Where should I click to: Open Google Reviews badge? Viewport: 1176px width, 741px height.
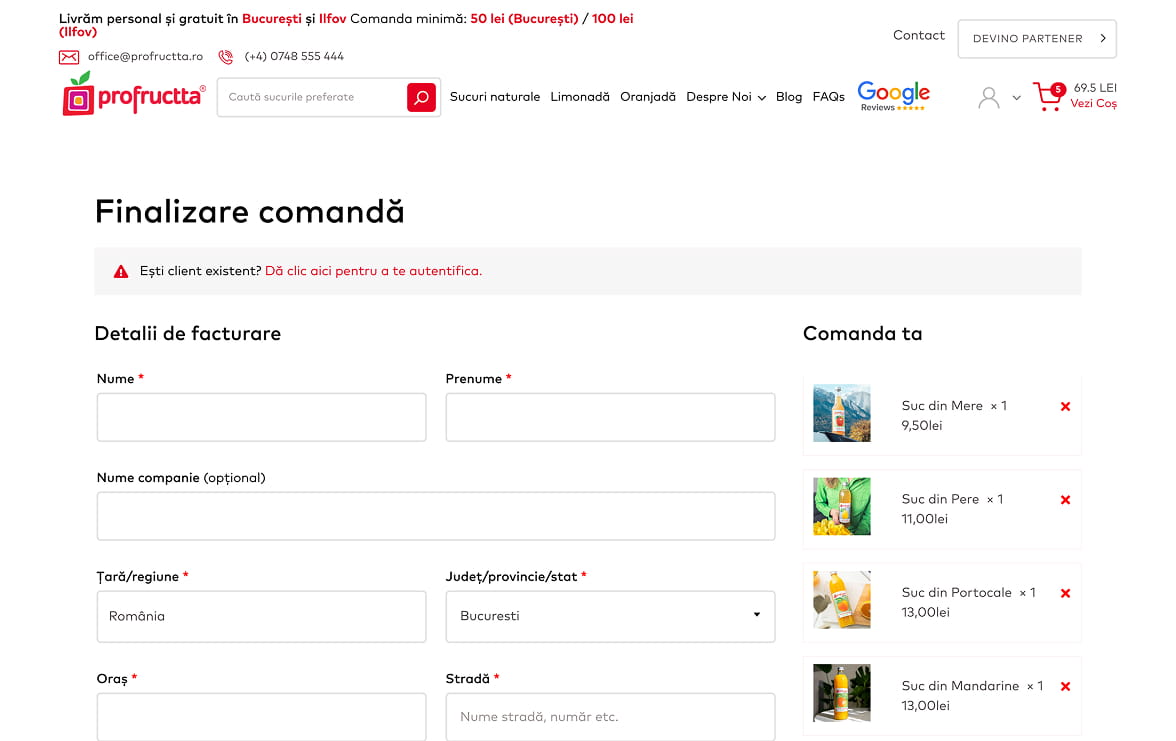[893, 96]
